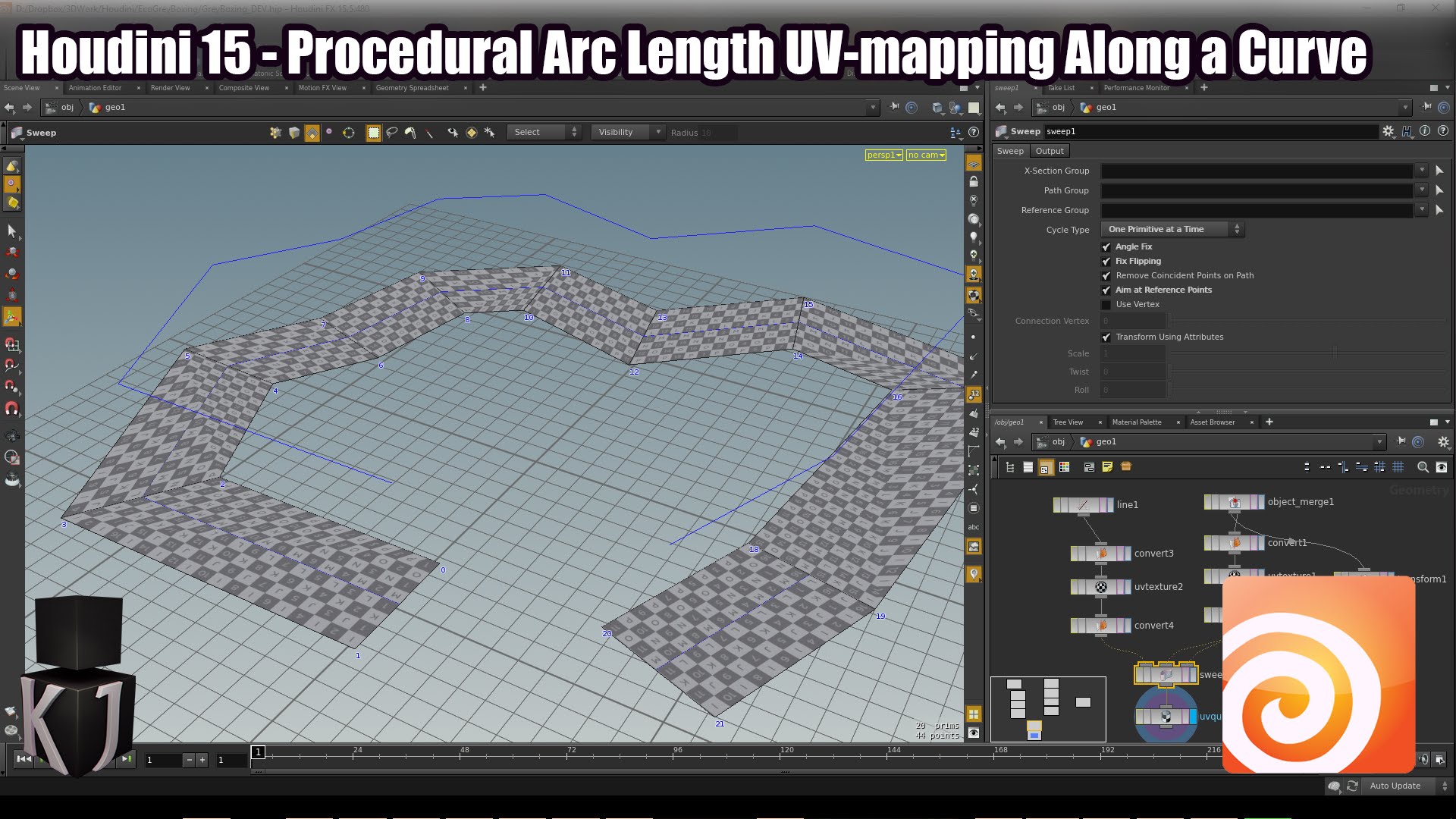This screenshot has height=819, width=1456.
Task: Select the line1 node
Action: point(1083,505)
